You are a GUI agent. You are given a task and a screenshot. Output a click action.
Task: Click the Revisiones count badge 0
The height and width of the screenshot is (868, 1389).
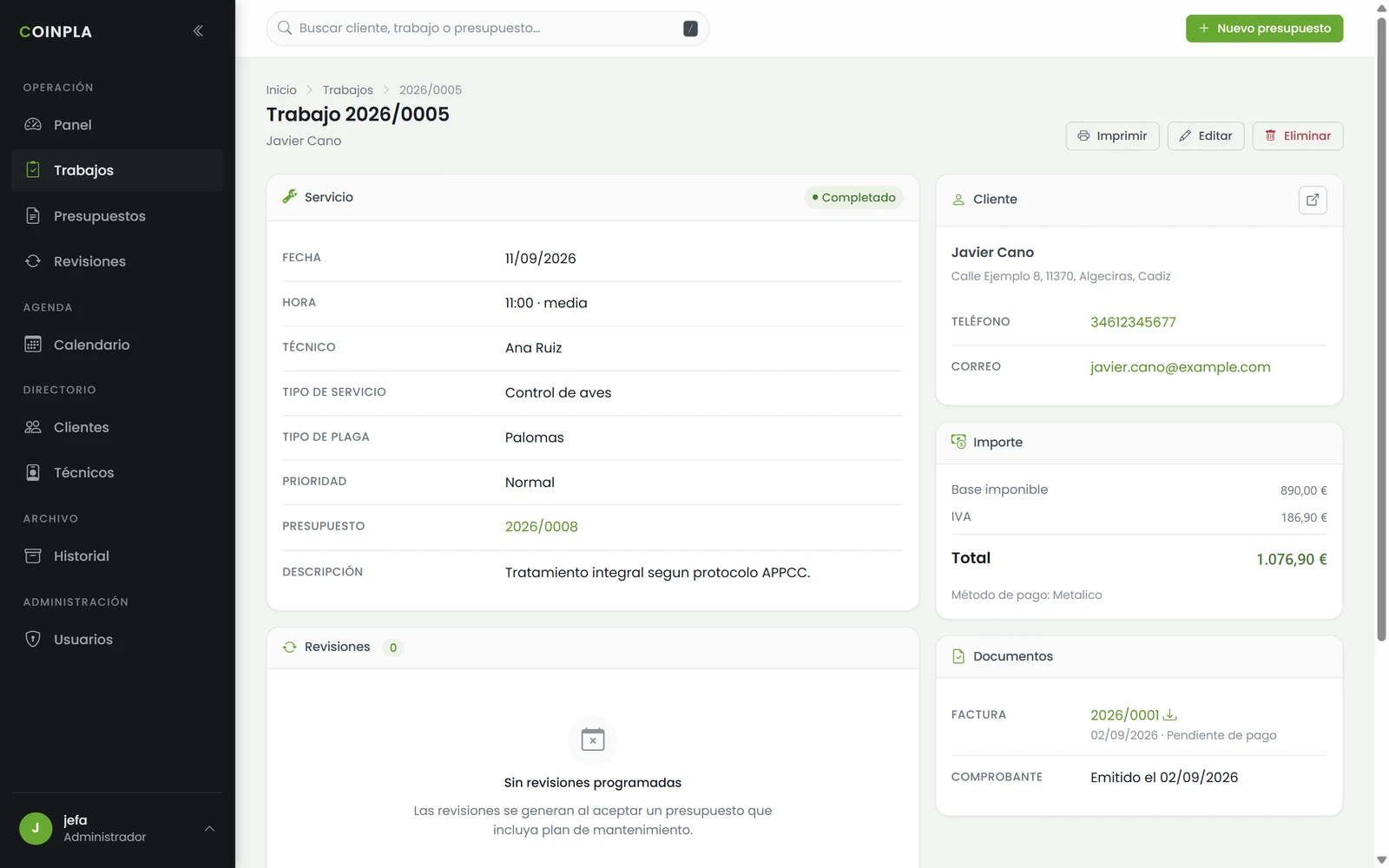pos(393,648)
